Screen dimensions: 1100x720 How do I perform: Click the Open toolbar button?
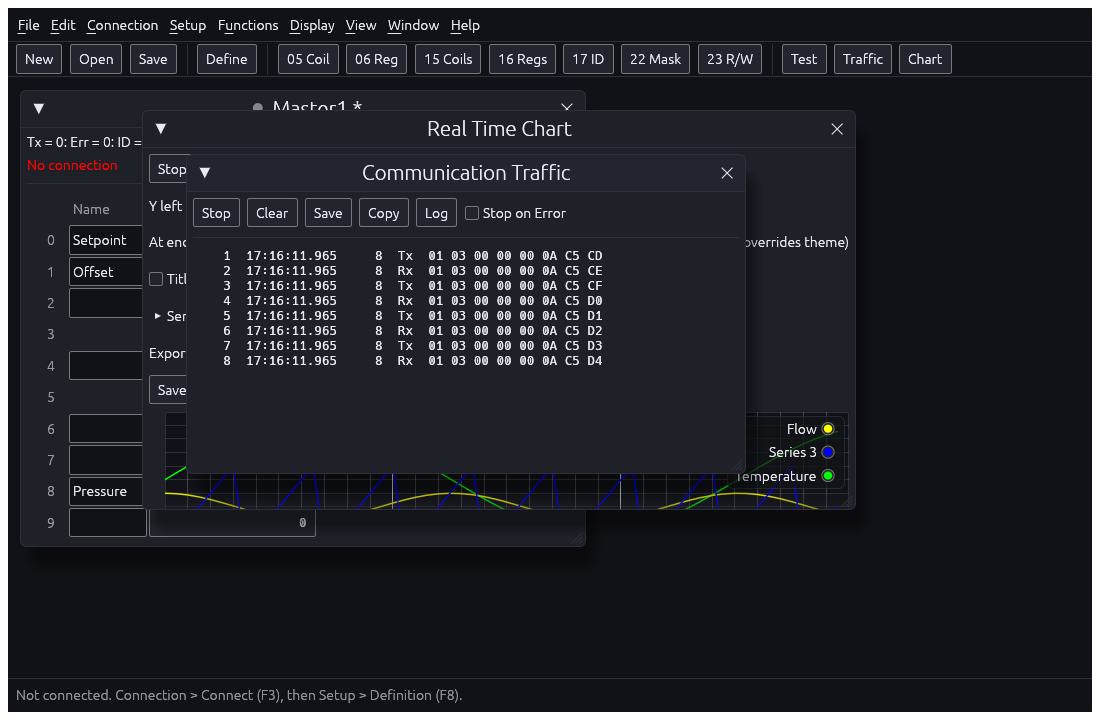tap(96, 59)
